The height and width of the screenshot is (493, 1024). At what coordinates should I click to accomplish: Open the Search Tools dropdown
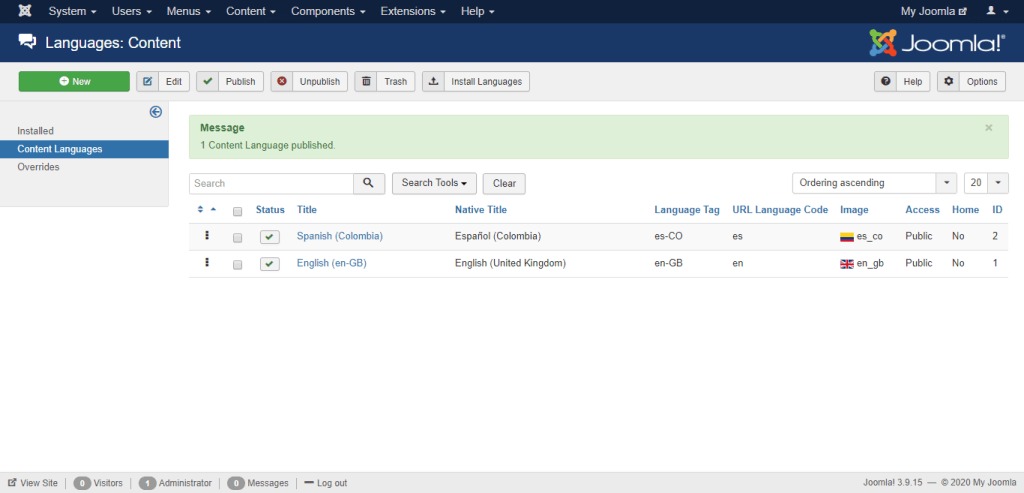point(434,183)
